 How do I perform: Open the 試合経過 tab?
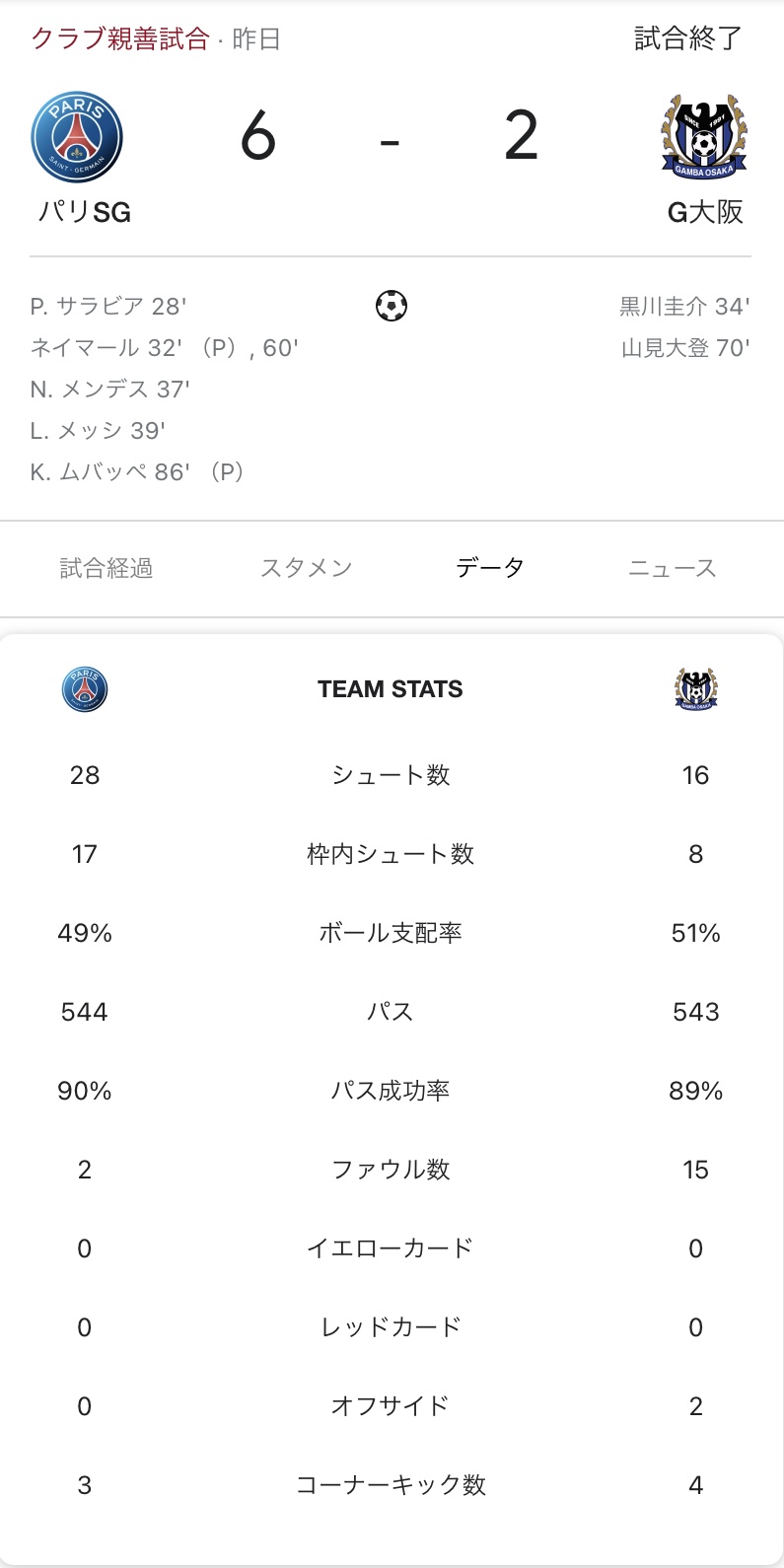[x=107, y=568]
